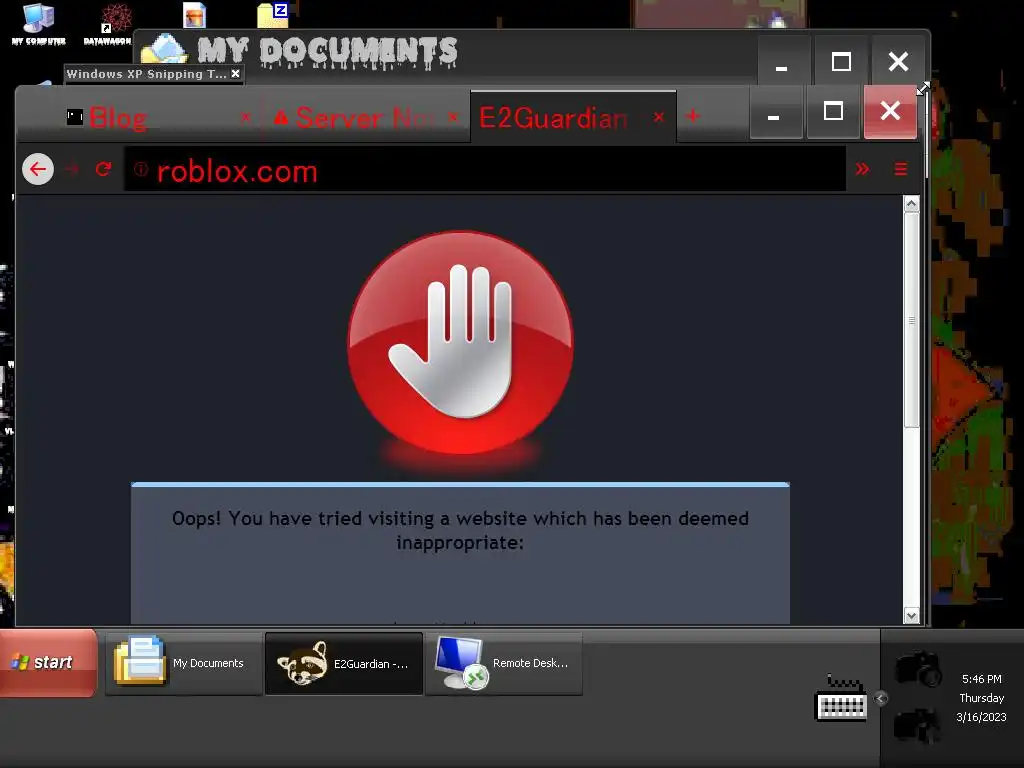Open the picture file desktop icon
1024x768 pixels.
(x=194, y=14)
